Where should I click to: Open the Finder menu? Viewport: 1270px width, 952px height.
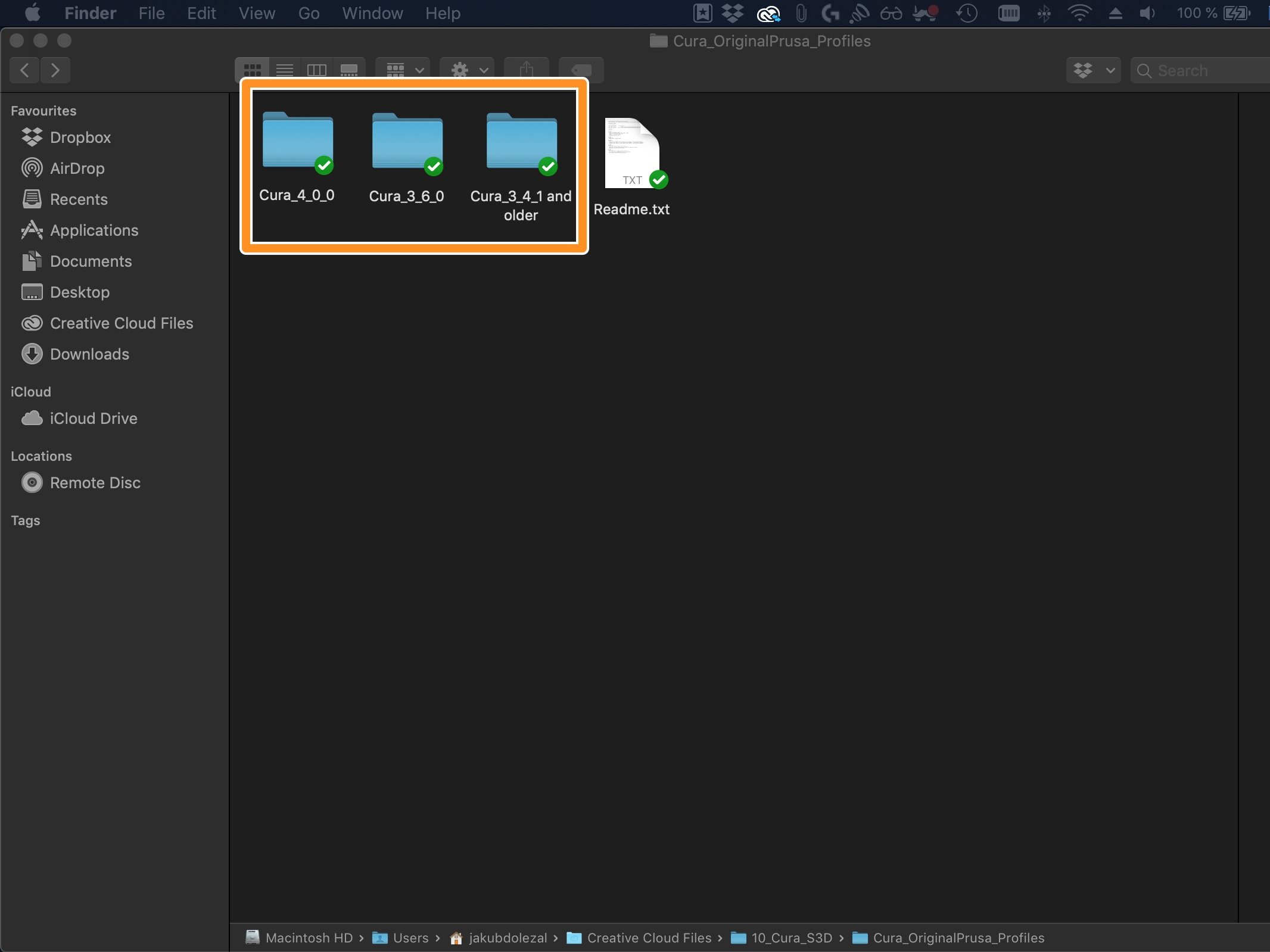90,13
